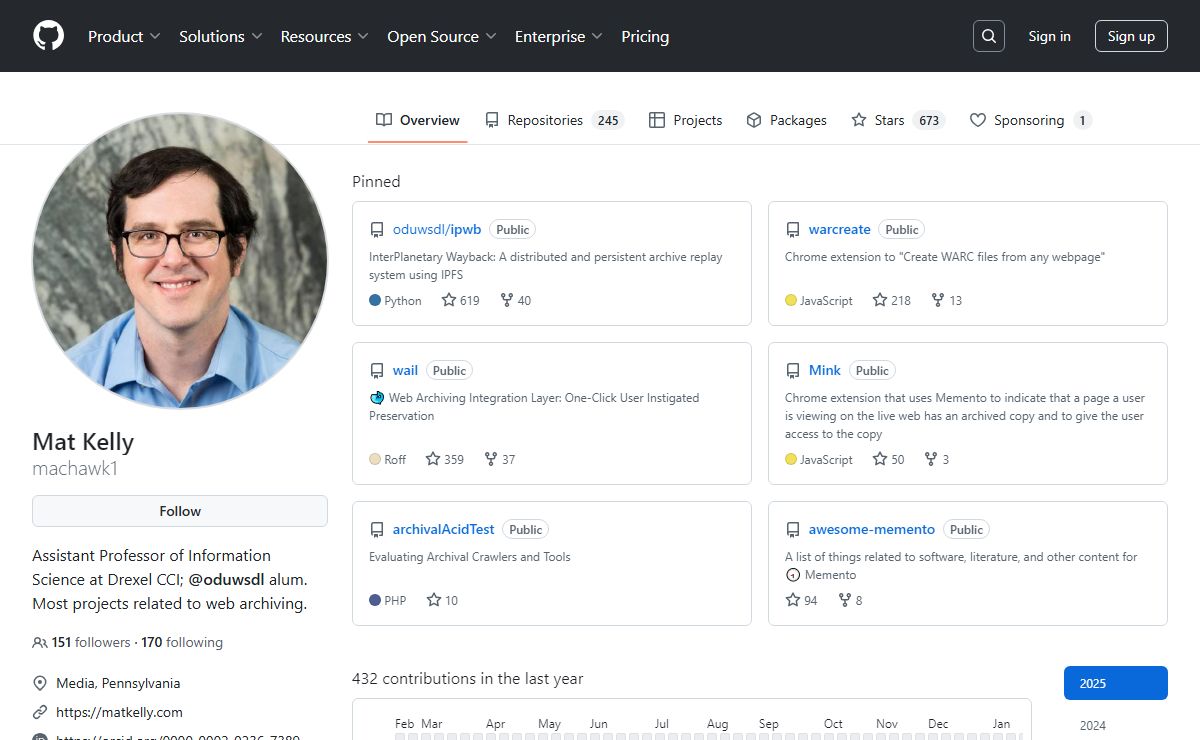Open the awesome-memento repository link
Screen dimensions: 1200x740
point(871,529)
